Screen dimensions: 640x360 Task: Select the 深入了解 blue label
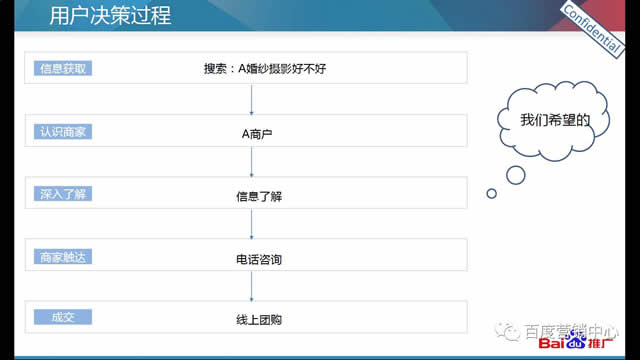point(63,194)
